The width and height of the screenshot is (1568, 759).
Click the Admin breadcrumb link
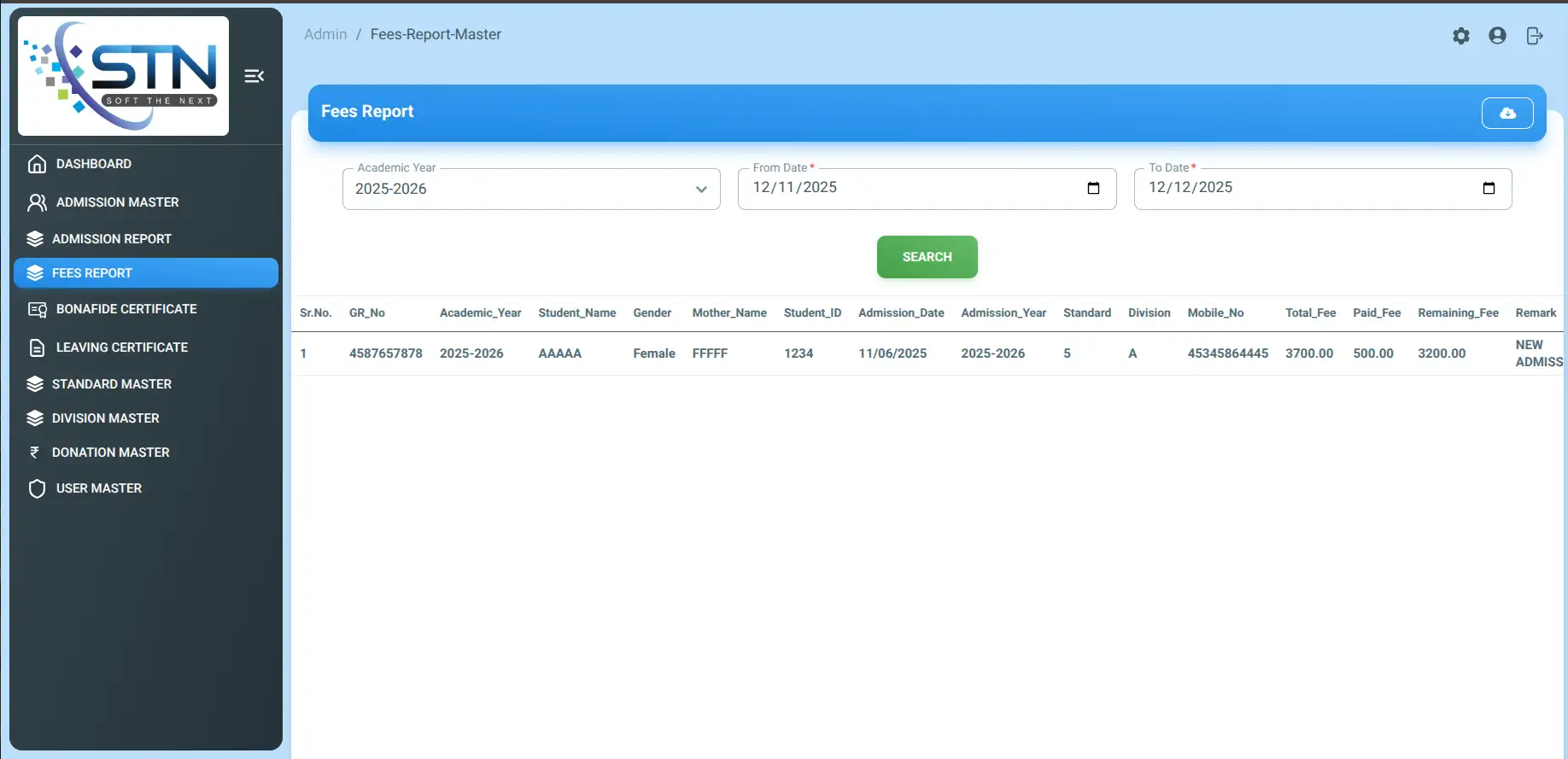click(325, 34)
